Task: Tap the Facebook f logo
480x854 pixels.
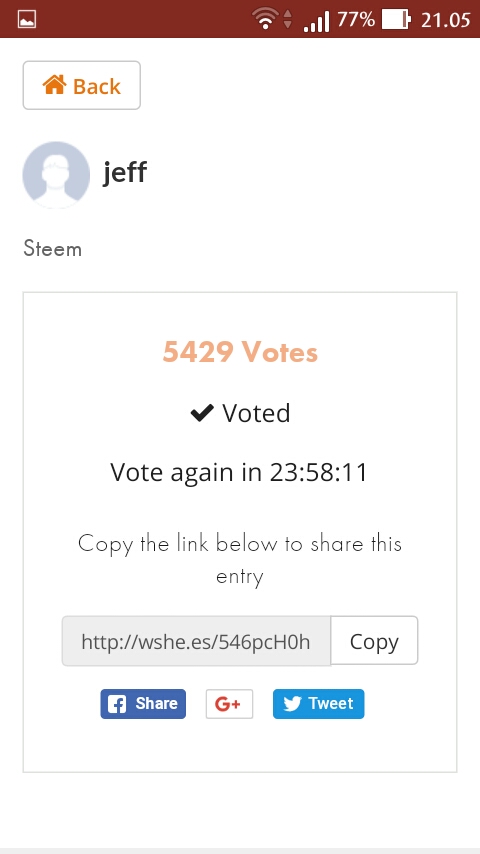Action: [117, 704]
